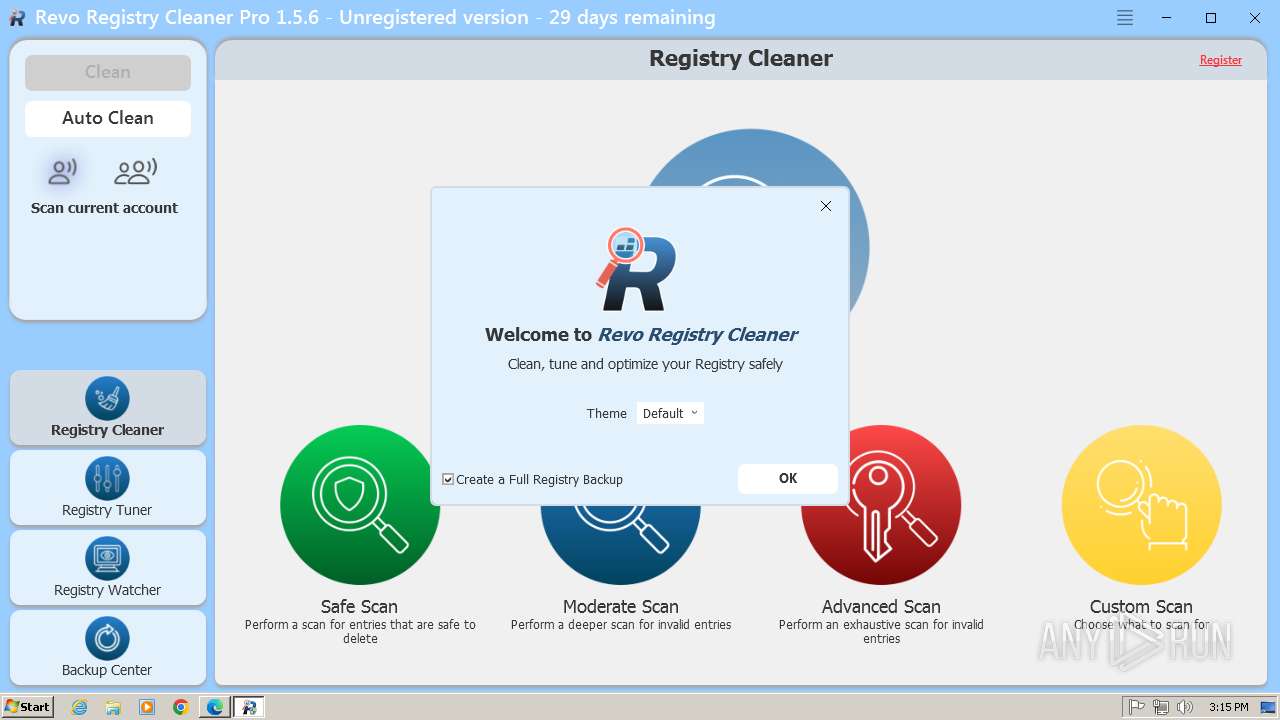
Task: Open the Registry Cleaner sidebar section
Action: 108,408
